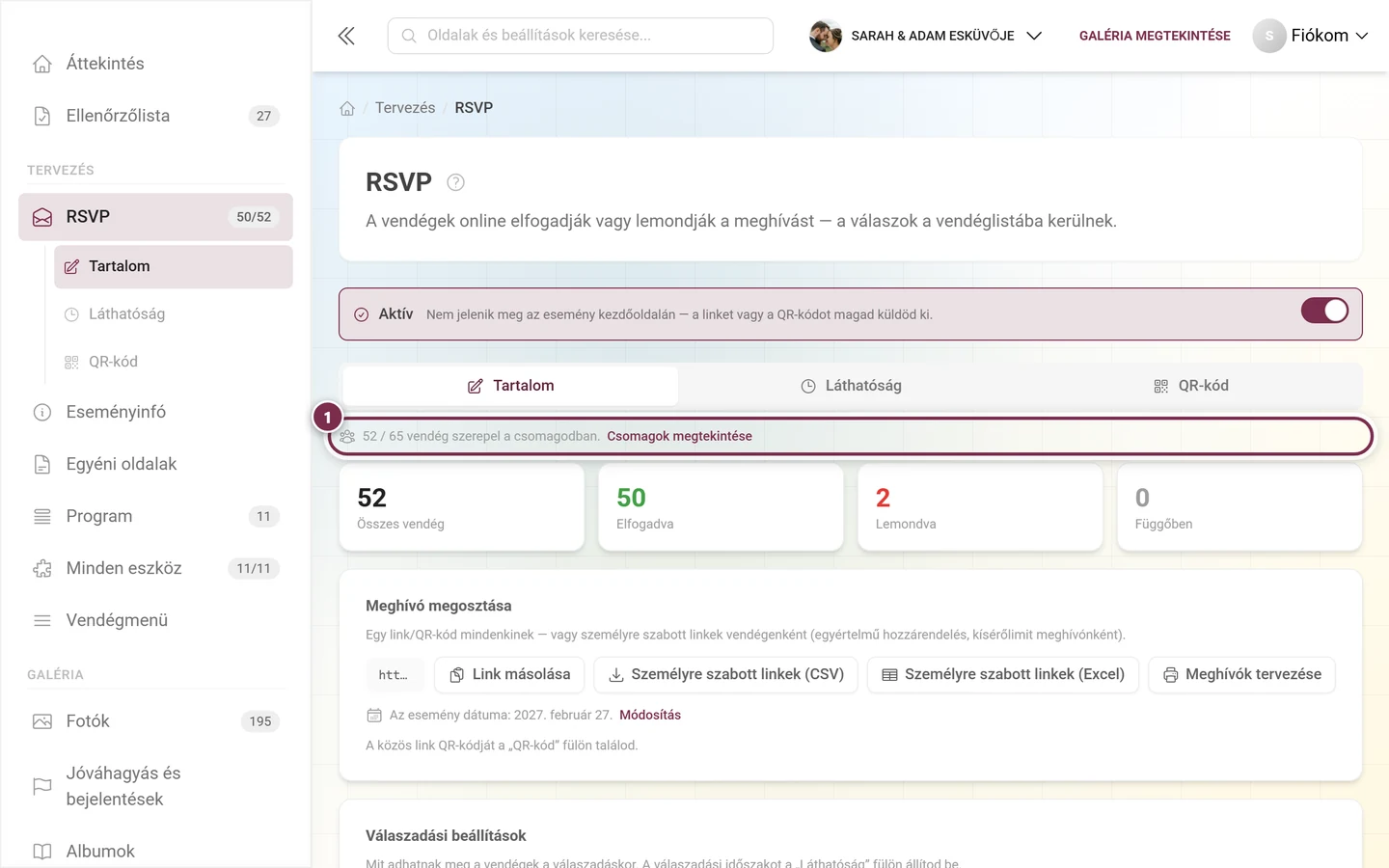
Task: Click the 2 Lemondva stat card
Action: tap(980, 508)
